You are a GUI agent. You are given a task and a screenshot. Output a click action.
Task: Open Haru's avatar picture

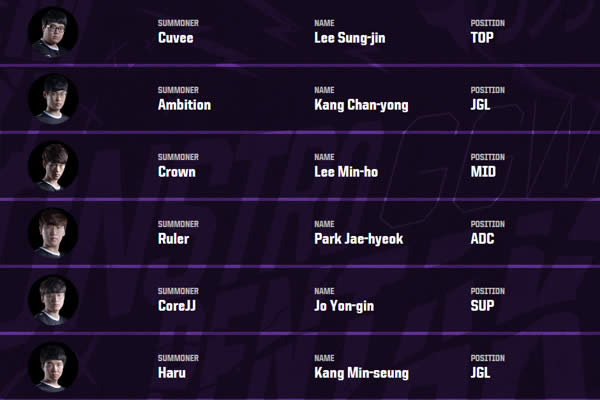53,366
